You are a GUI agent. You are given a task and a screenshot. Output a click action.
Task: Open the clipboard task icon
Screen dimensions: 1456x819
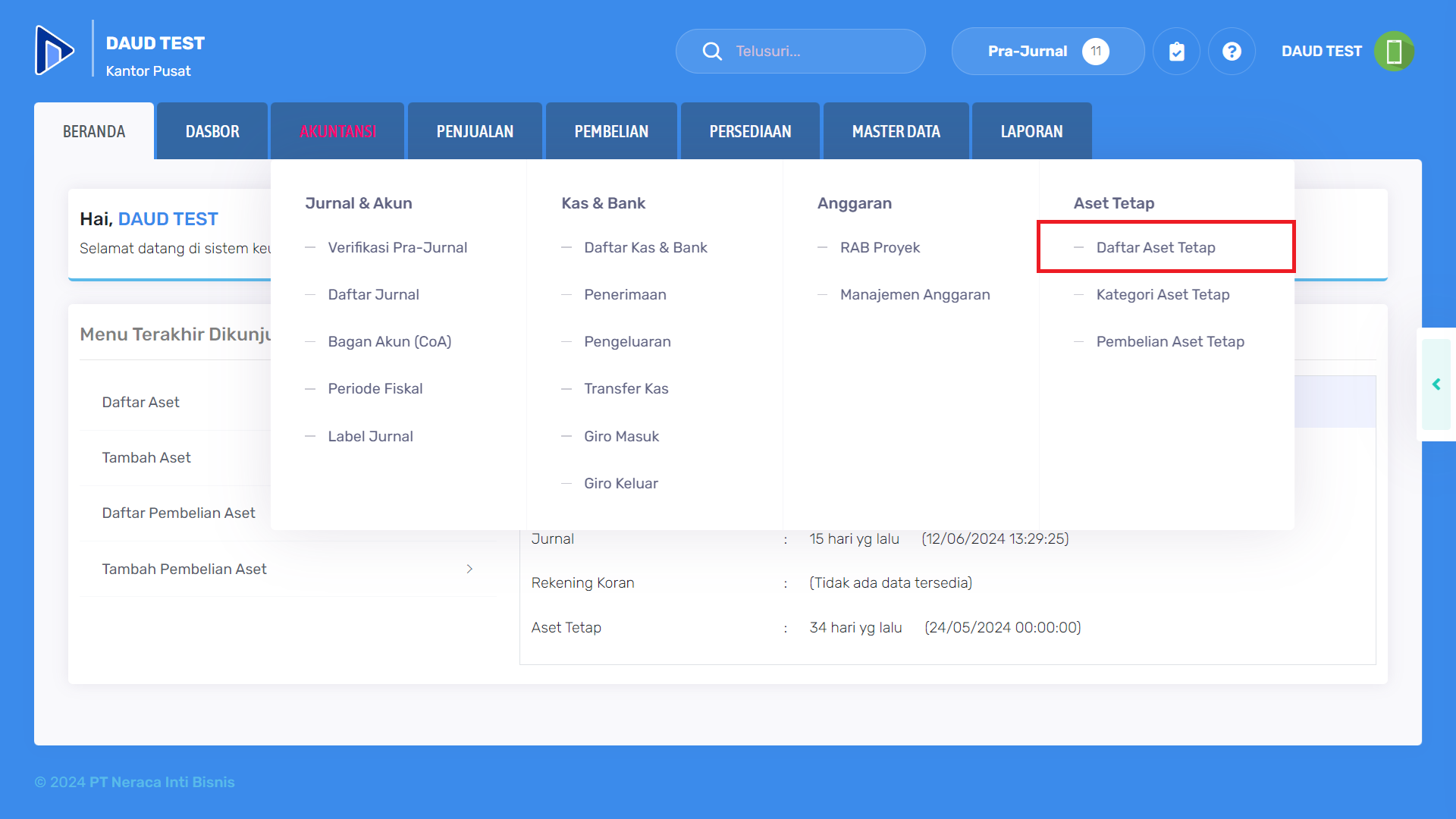pos(1176,51)
